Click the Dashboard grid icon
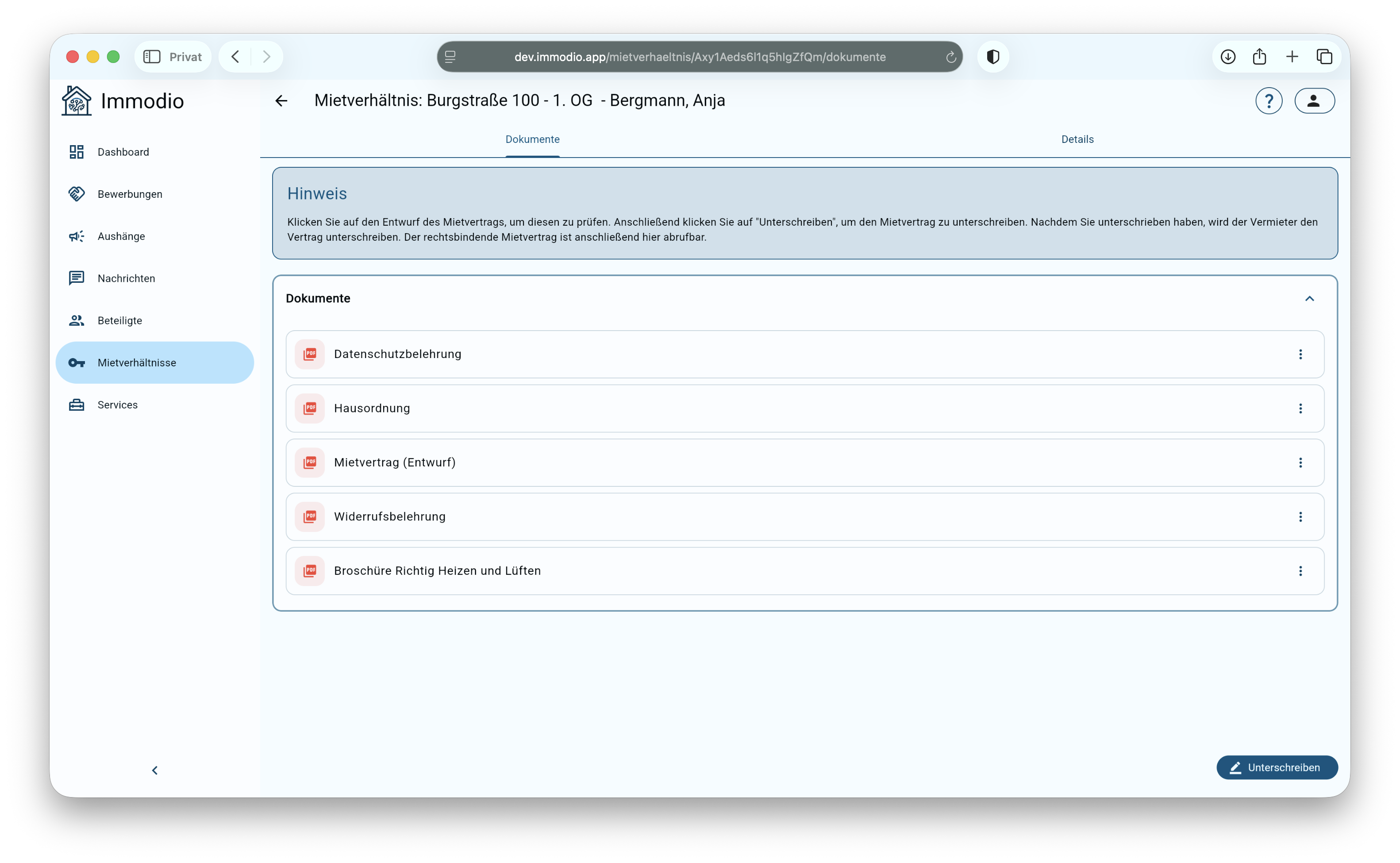Image resolution: width=1400 pixels, height=863 pixels. click(77, 152)
